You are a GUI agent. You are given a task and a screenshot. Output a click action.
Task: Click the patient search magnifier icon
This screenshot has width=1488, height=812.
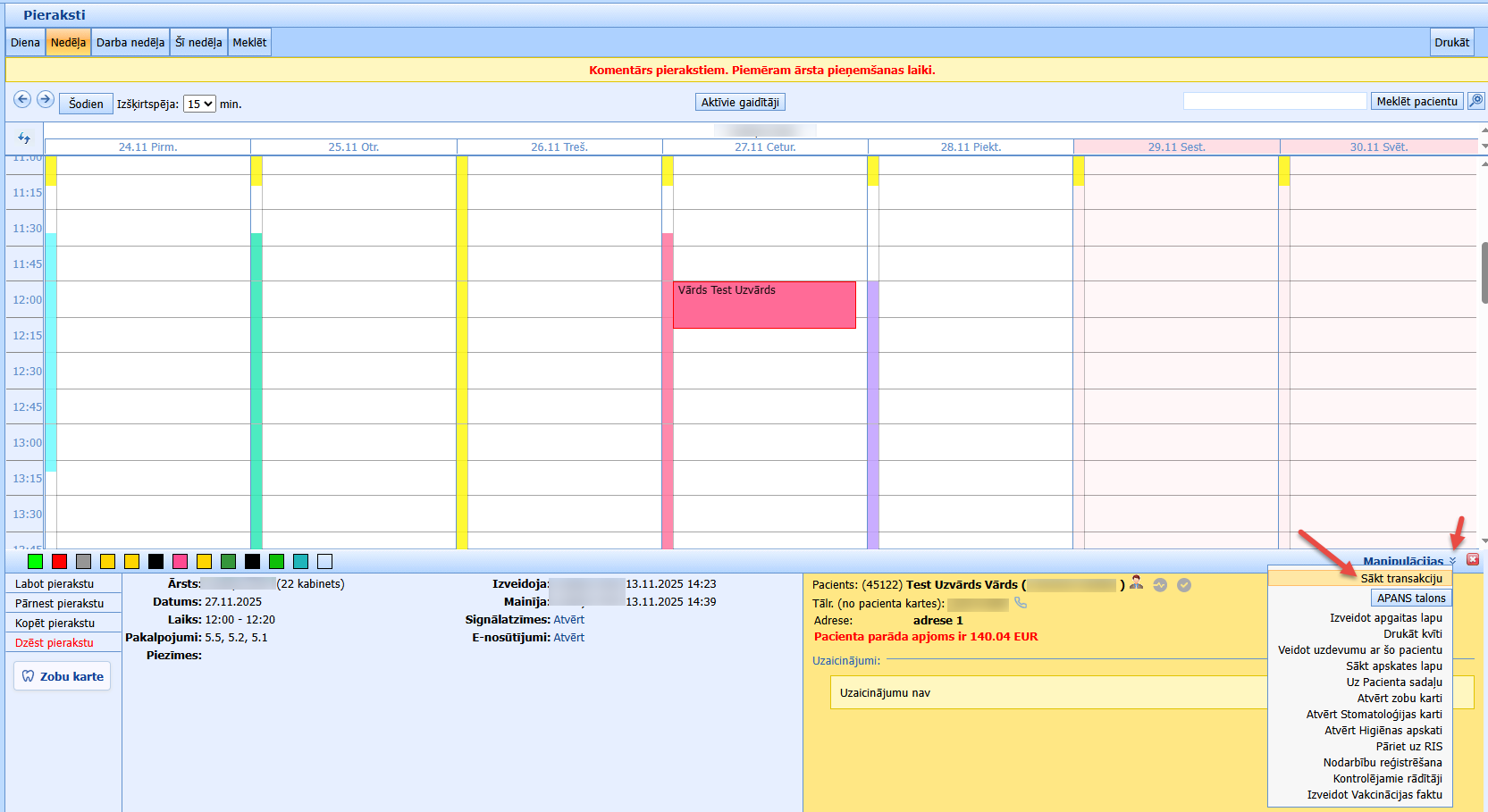(1476, 101)
